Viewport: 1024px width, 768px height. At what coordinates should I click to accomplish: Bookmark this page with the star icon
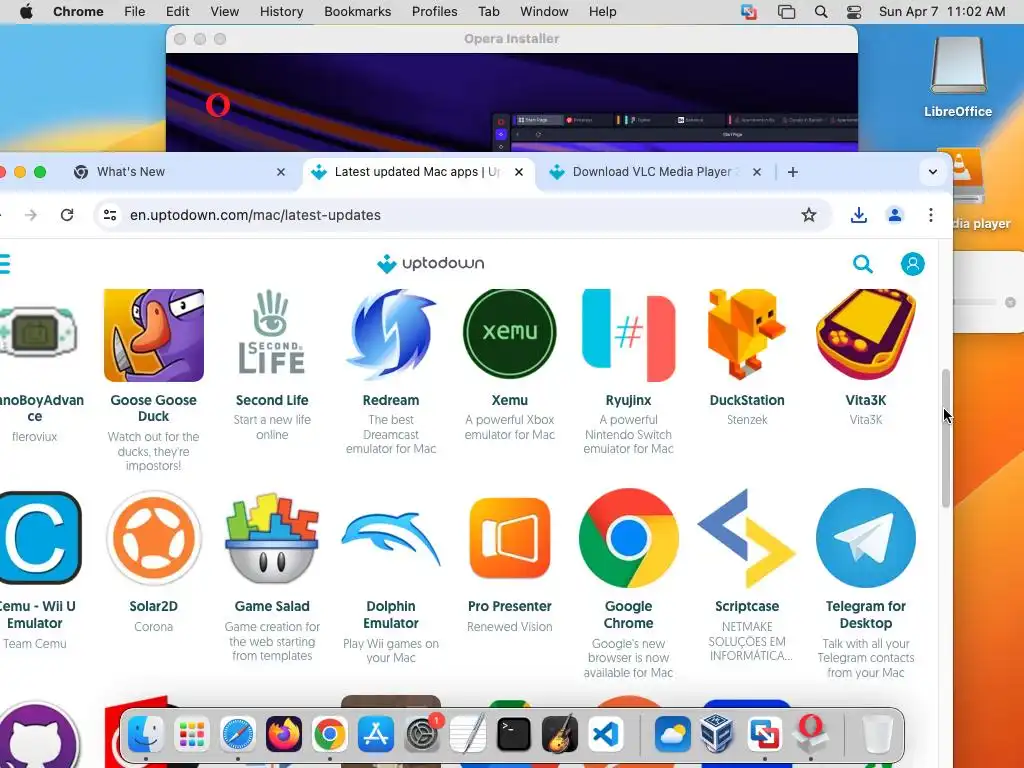(x=808, y=215)
